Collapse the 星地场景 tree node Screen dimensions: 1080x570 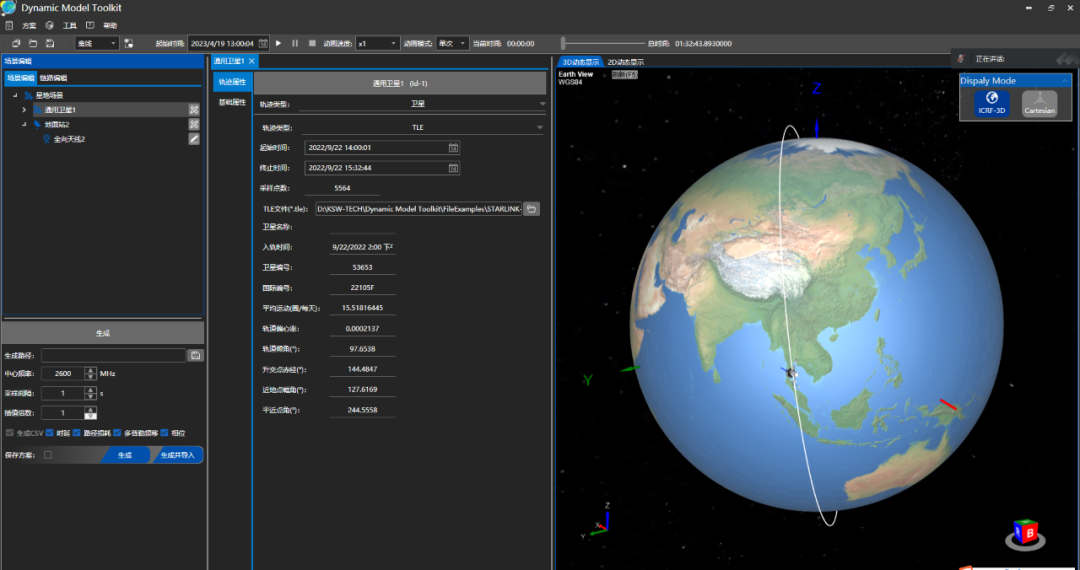[15, 96]
